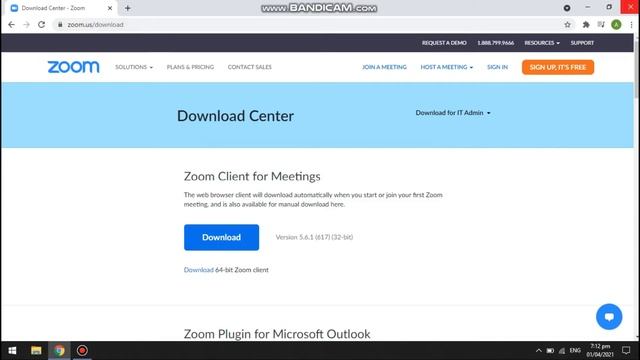Viewport: 640px width, 360px height.
Task: Click the padlock site info icon
Action: tap(60, 24)
